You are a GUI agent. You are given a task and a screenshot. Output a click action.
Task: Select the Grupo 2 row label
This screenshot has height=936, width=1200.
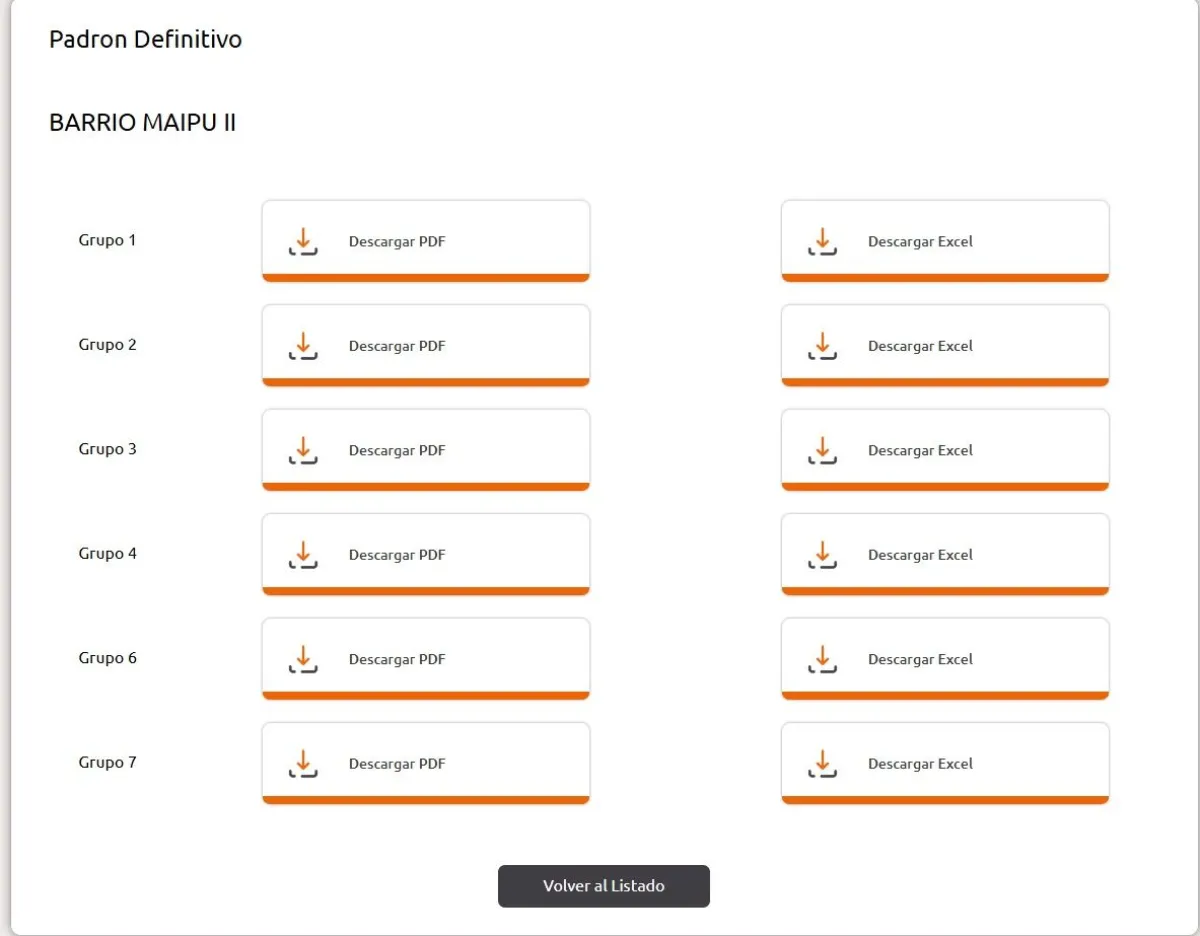click(x=107, y=345)
